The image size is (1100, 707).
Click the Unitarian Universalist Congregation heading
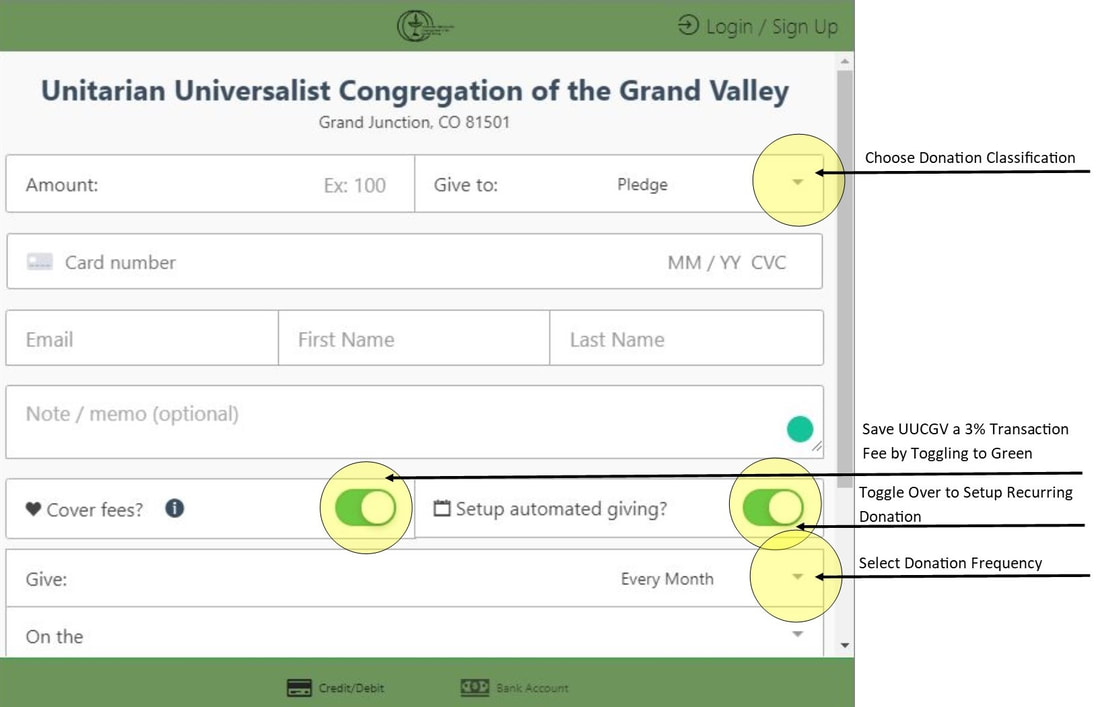pos(415,91)
